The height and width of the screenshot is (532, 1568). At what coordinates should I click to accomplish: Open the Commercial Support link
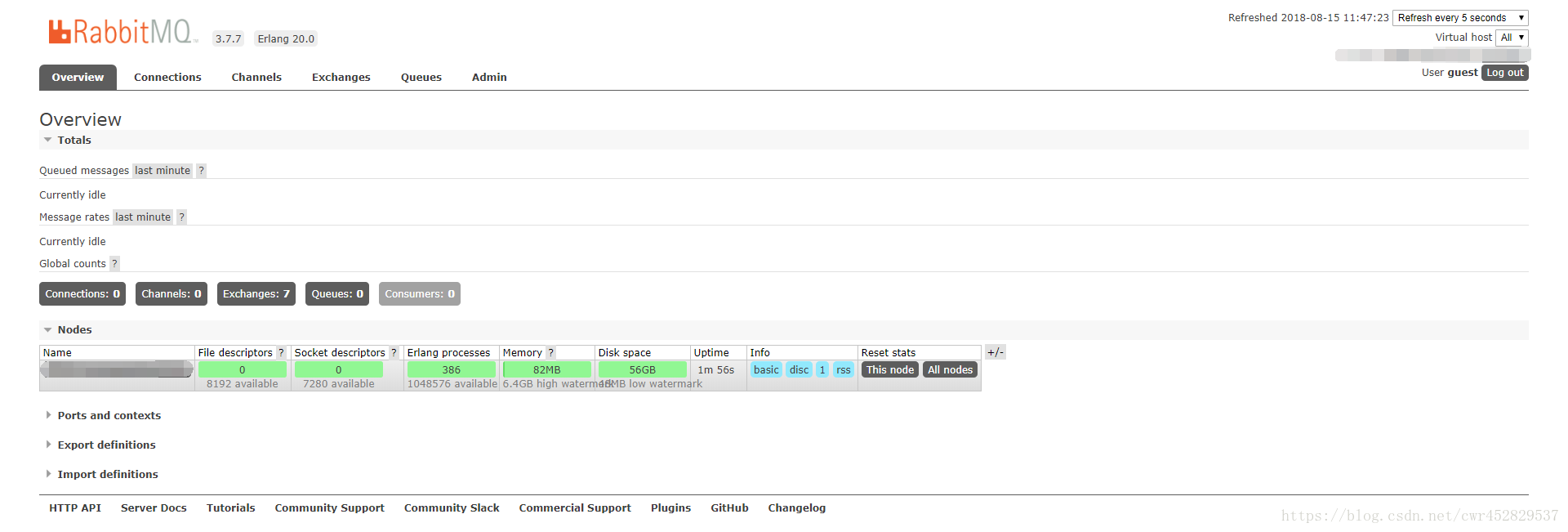[575, 508]
